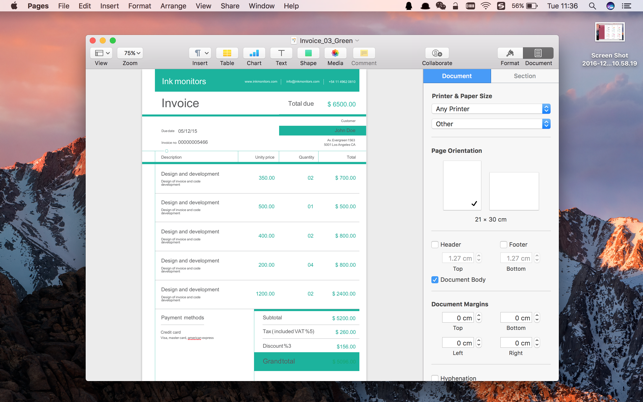The width and height of the screenshot is (643, 402).
Task: Insert a Chart from the toolbar
Action: click(x=254, y=53)
